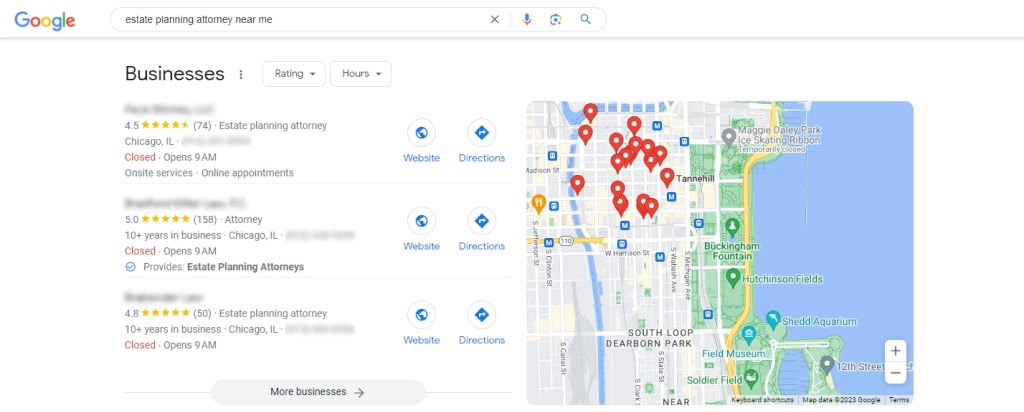Select Maggie Daley Park gray pin
This screenshot has height=412, width=1024.
point(729,138)
